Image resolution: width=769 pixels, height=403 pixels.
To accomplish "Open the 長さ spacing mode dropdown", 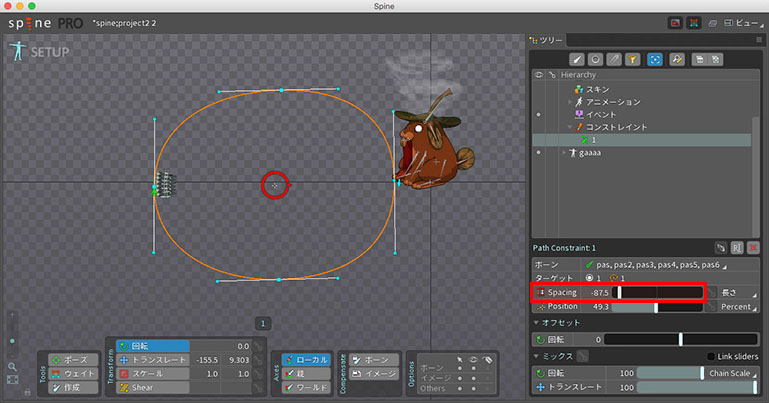I will coord(738,293).
